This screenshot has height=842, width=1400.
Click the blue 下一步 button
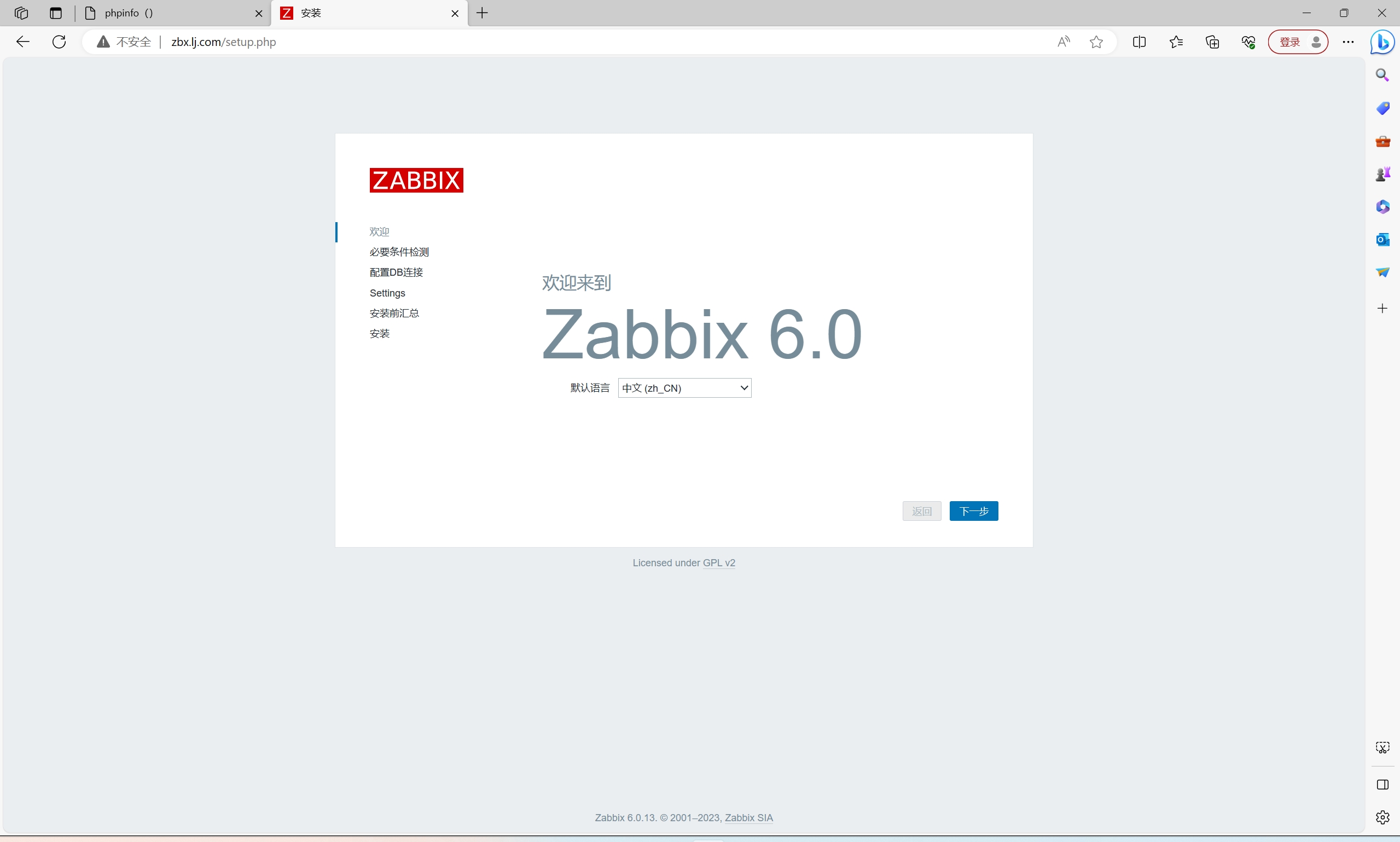click(x=973, y=511)
